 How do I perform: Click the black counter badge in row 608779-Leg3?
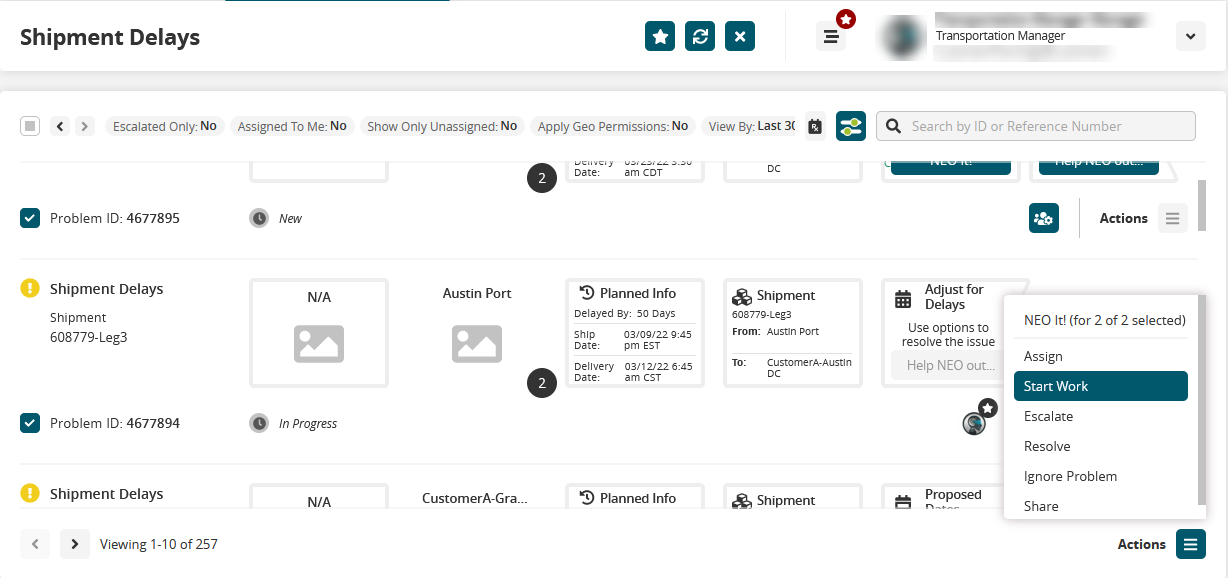[542, 383]
